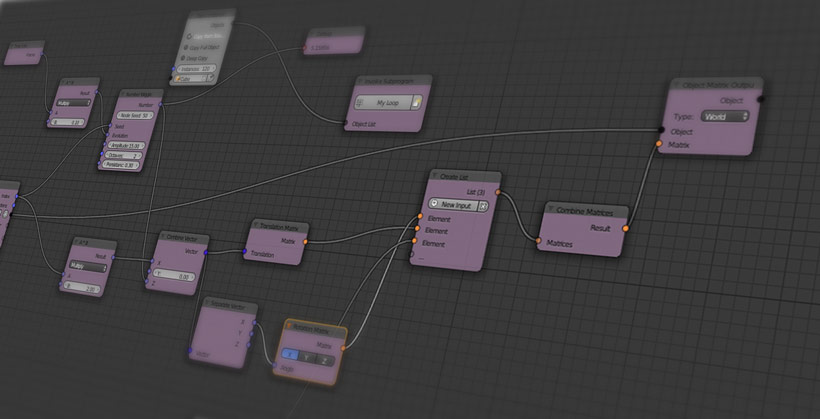Click new subprogram icon next to My Loop
Image resolution: width=820 pixels, height=419 pixels.
tap(417, 103)
